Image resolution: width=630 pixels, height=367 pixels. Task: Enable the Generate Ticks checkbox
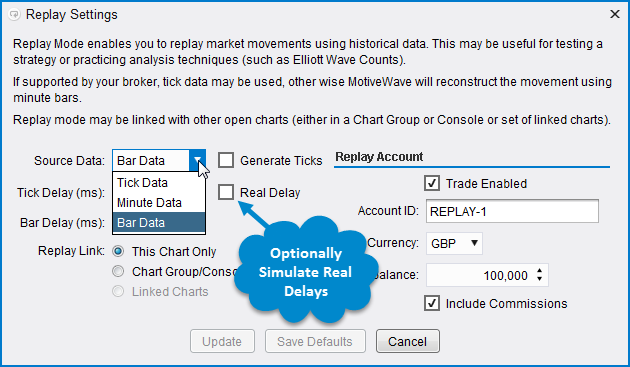[226, 160]
